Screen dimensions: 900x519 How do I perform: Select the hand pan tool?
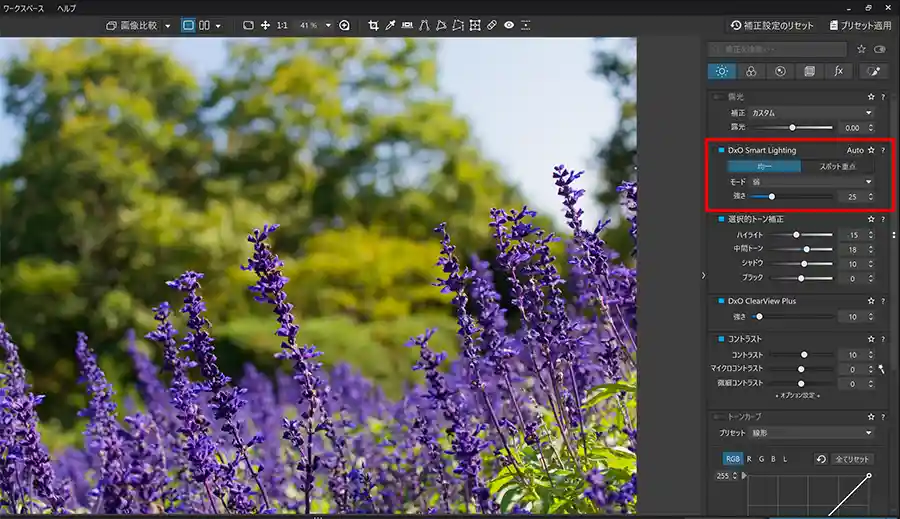tap(265, 25)
